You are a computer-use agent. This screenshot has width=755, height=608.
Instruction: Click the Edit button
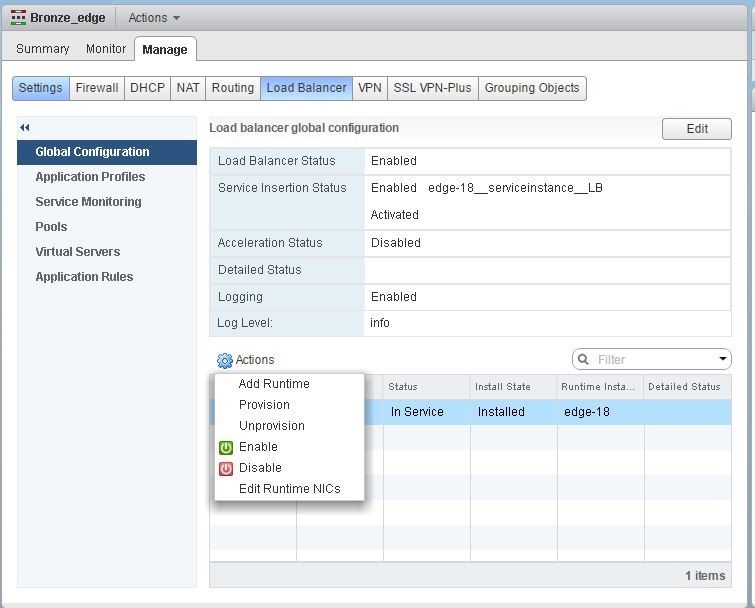[x=697, y=129]
